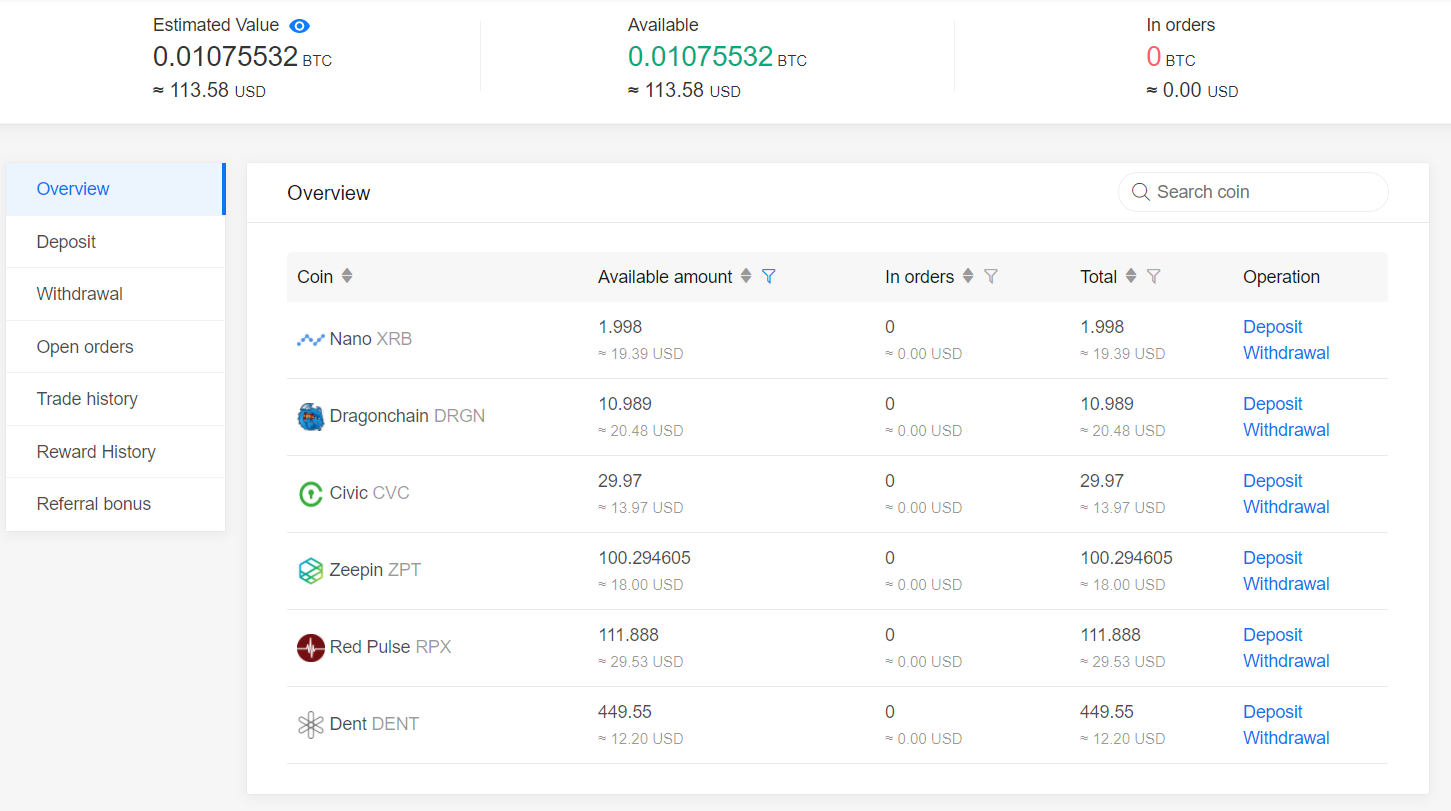Viewport: 1451px width, 811px height.
Task: Click Zeepin available amount 100.294605
Action: coord(644,558)
